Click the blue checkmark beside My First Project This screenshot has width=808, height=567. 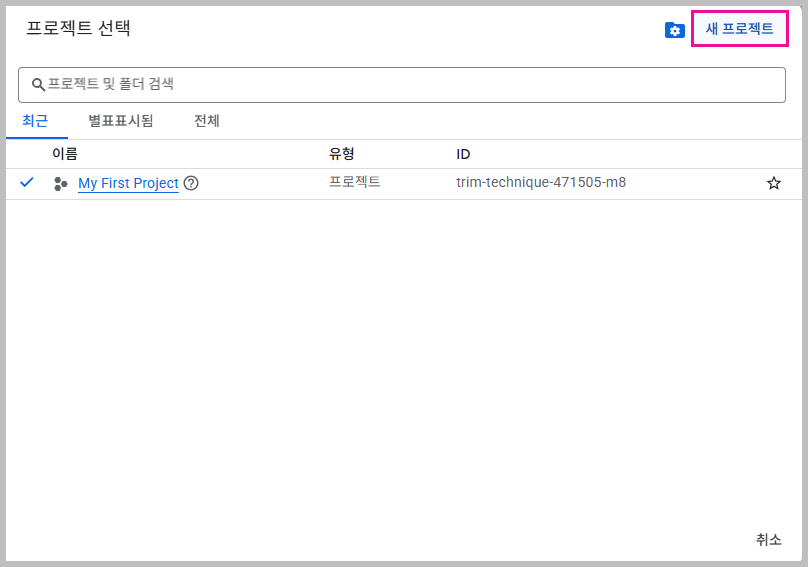click(x=27, y=183)
